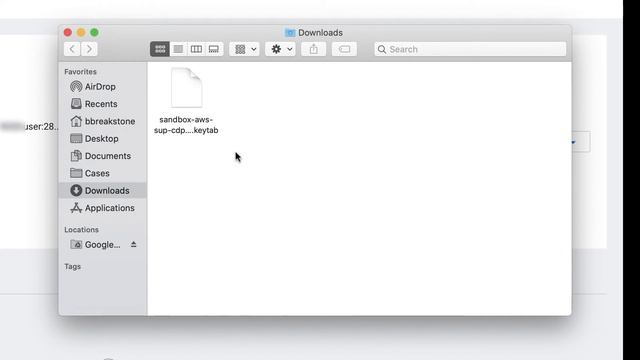Open Desktop in the sidebar
The width and height of the screenshot is (640, 360).
103,139
